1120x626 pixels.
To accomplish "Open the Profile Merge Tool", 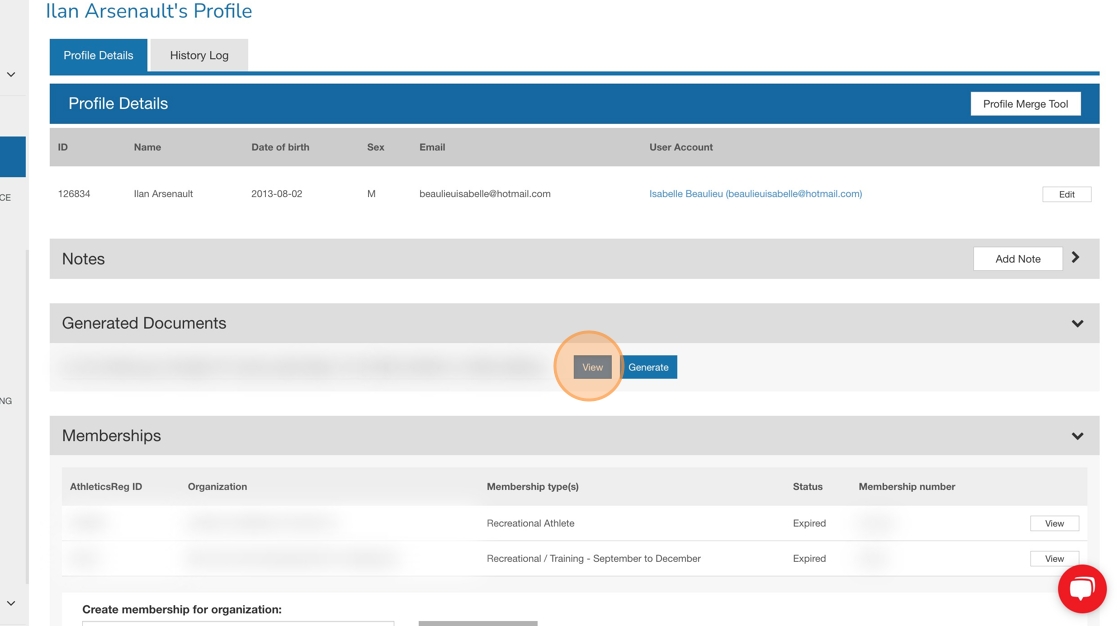I will coord(1025,104).
